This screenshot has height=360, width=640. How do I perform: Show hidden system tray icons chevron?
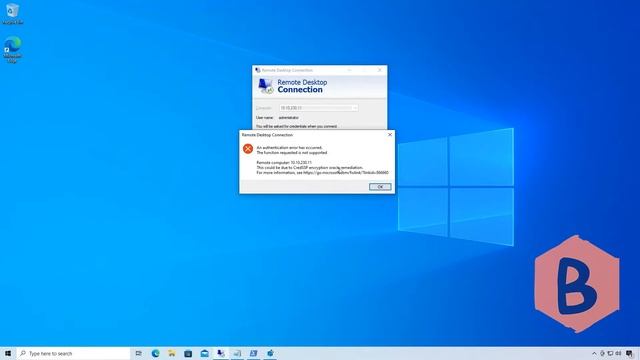[594, 353]
